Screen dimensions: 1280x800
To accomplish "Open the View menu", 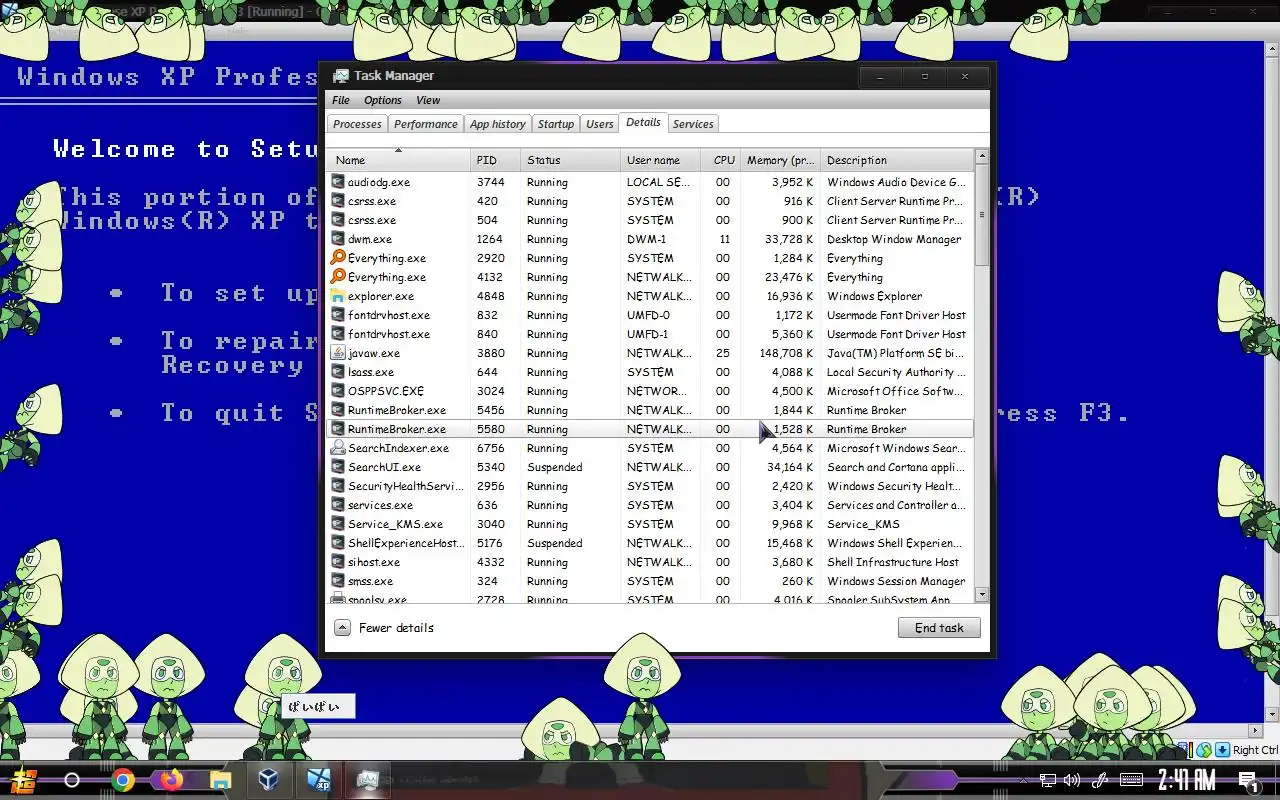I will [x=428, y=100].
